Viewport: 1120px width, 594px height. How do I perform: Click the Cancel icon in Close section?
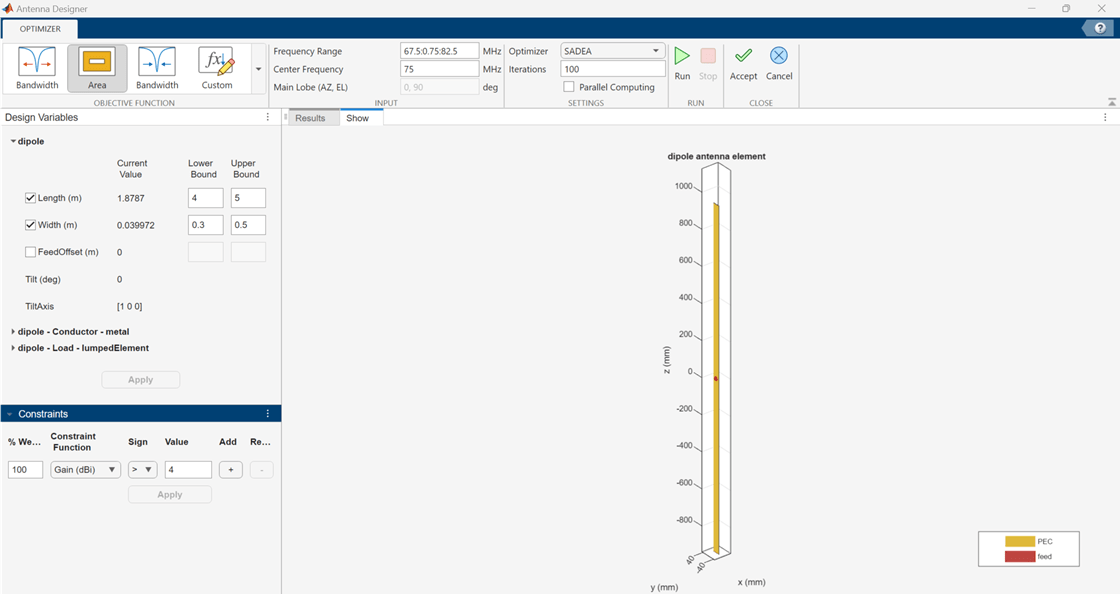(x=778, y=57)
